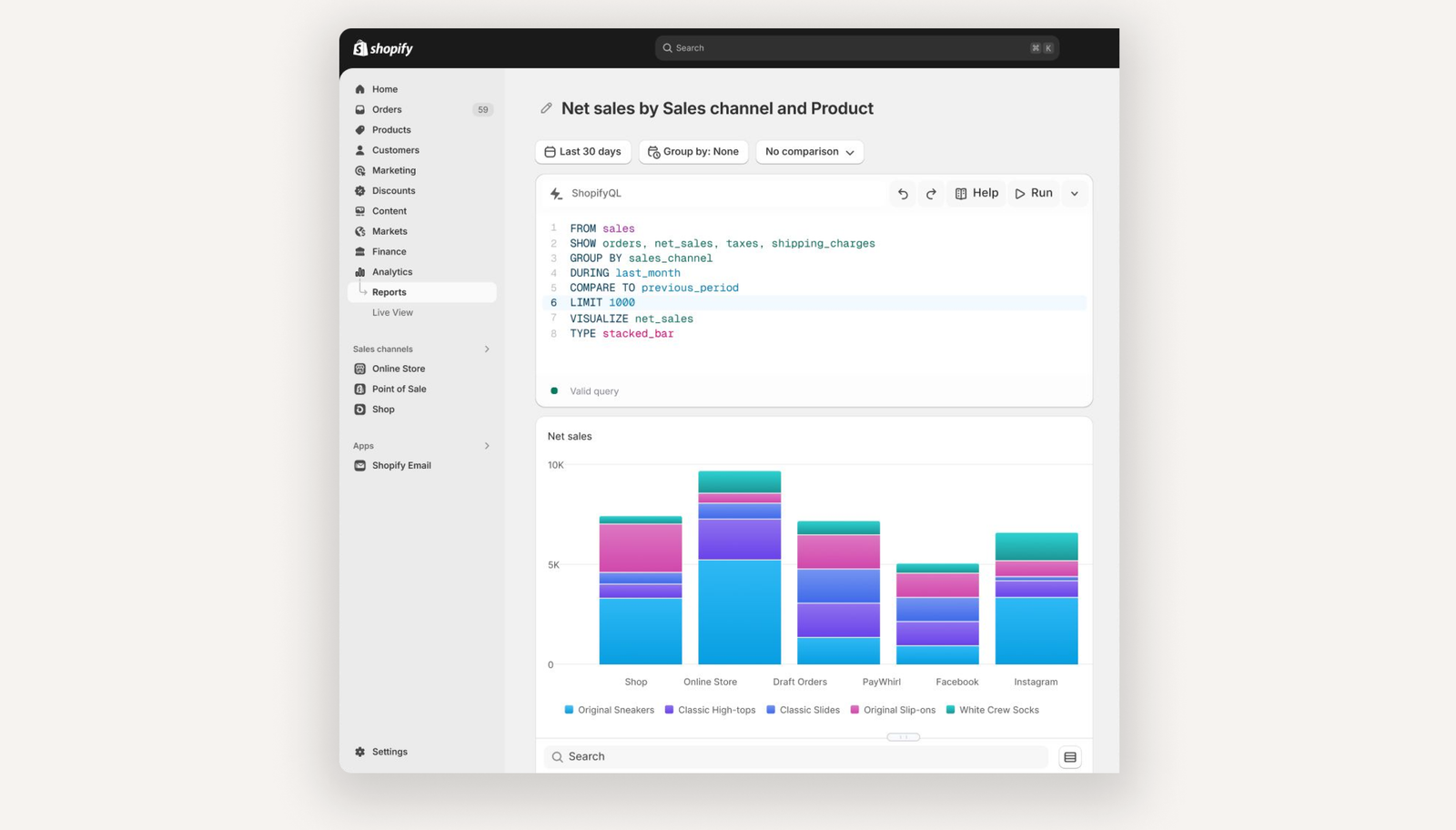
Task: Open Settings at the sidebar bottom
Action: 389,752
